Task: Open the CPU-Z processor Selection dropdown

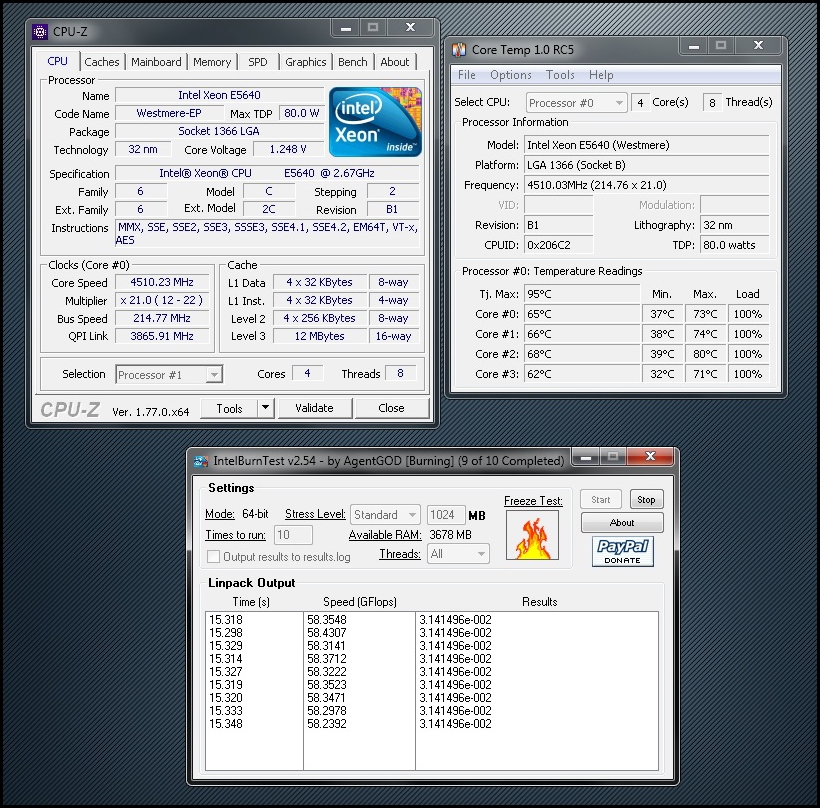Action: click(169, 374)
